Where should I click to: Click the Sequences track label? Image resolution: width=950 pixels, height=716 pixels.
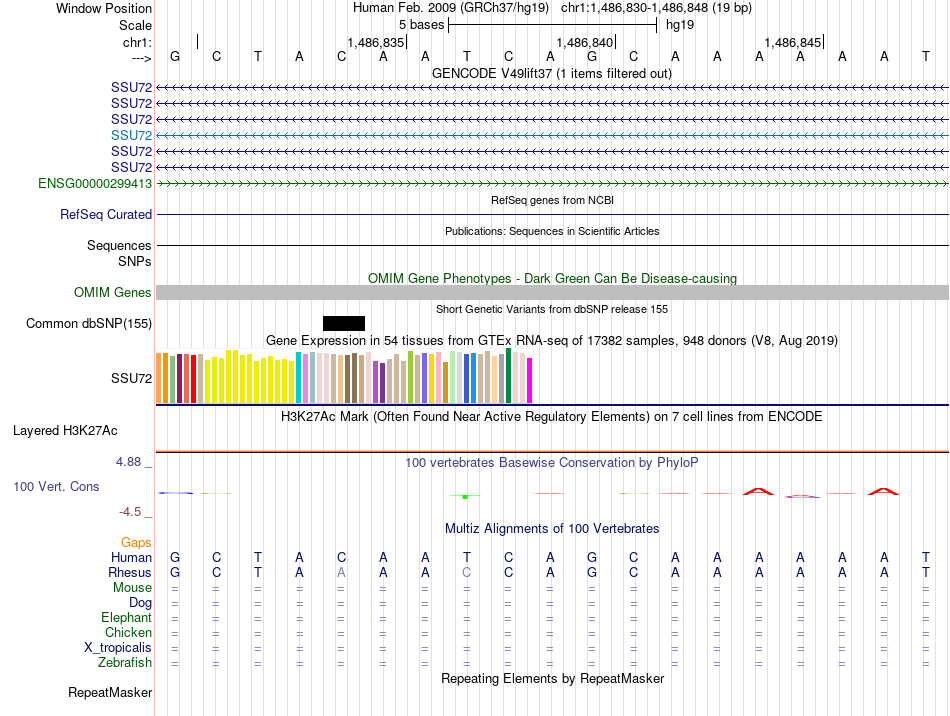119,245
